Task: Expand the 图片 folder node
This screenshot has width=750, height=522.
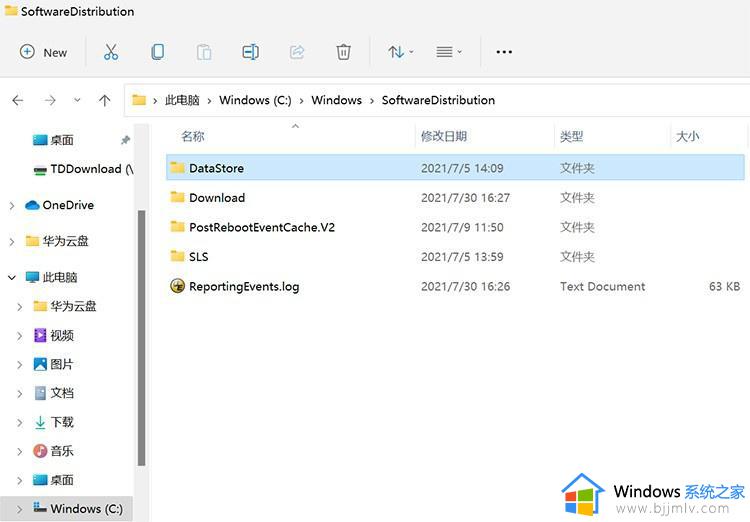Action: point(20,365)
